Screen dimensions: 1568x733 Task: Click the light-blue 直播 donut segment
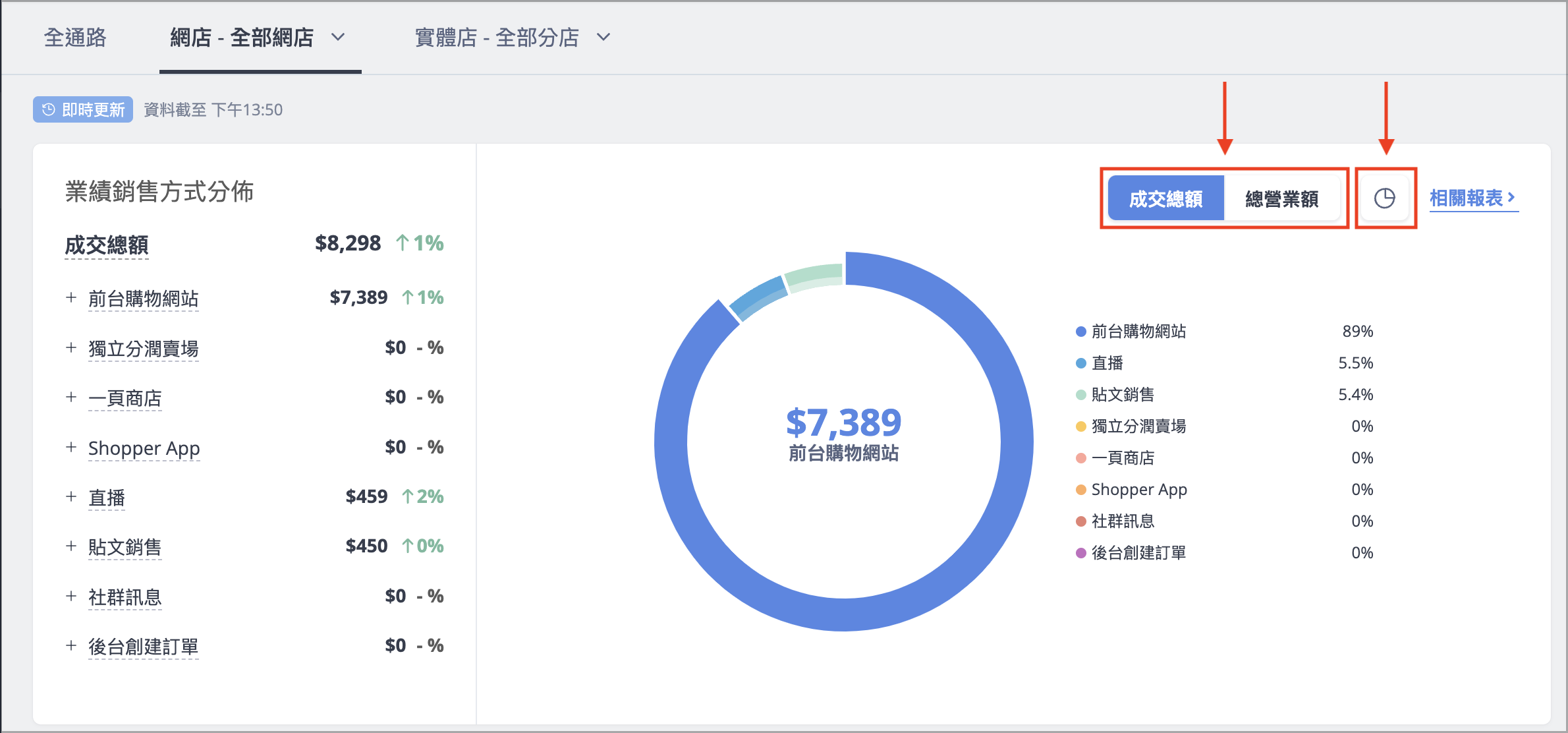759,299
